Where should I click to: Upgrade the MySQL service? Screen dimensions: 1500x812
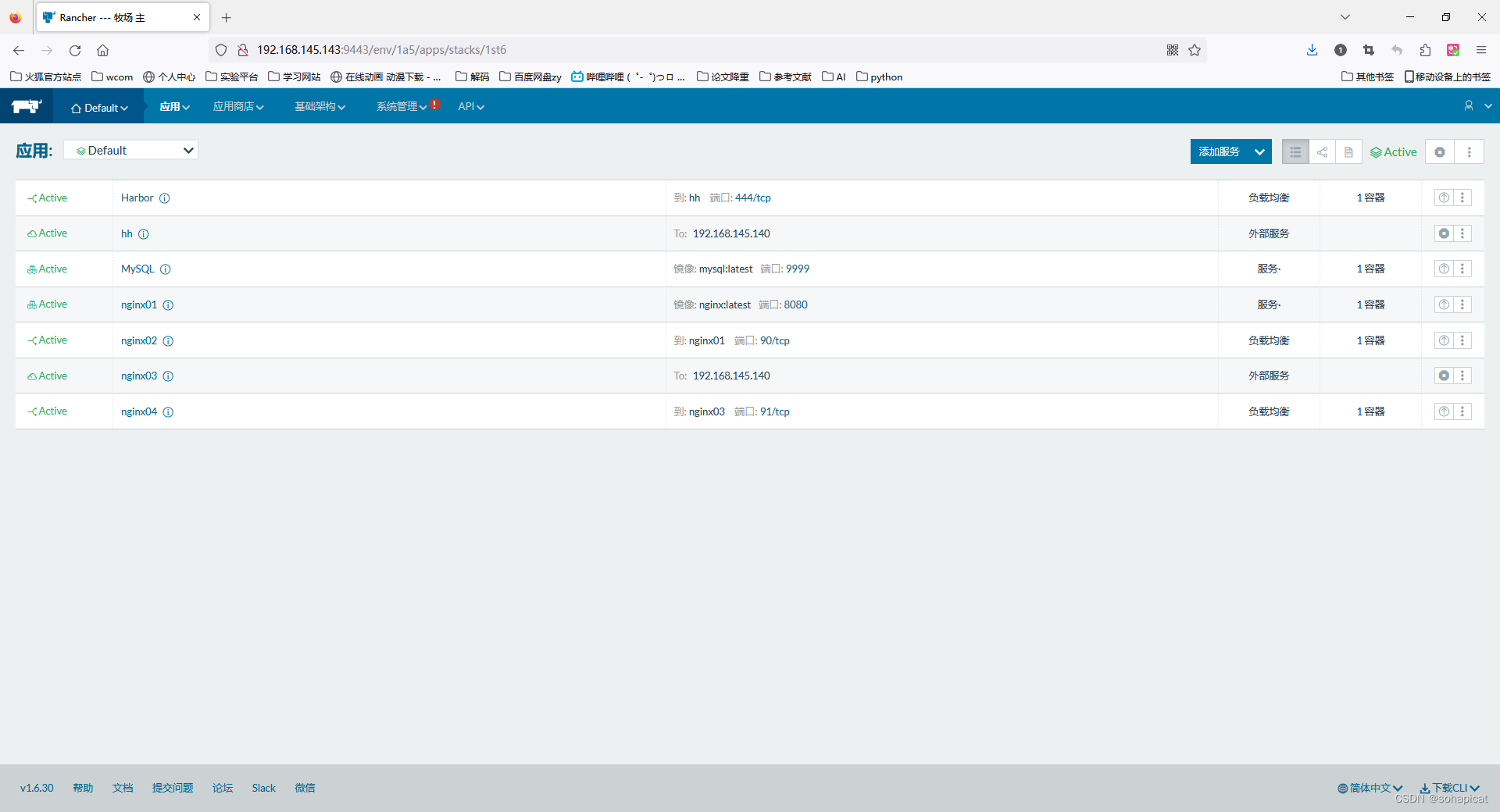[x=1444, y=269]
